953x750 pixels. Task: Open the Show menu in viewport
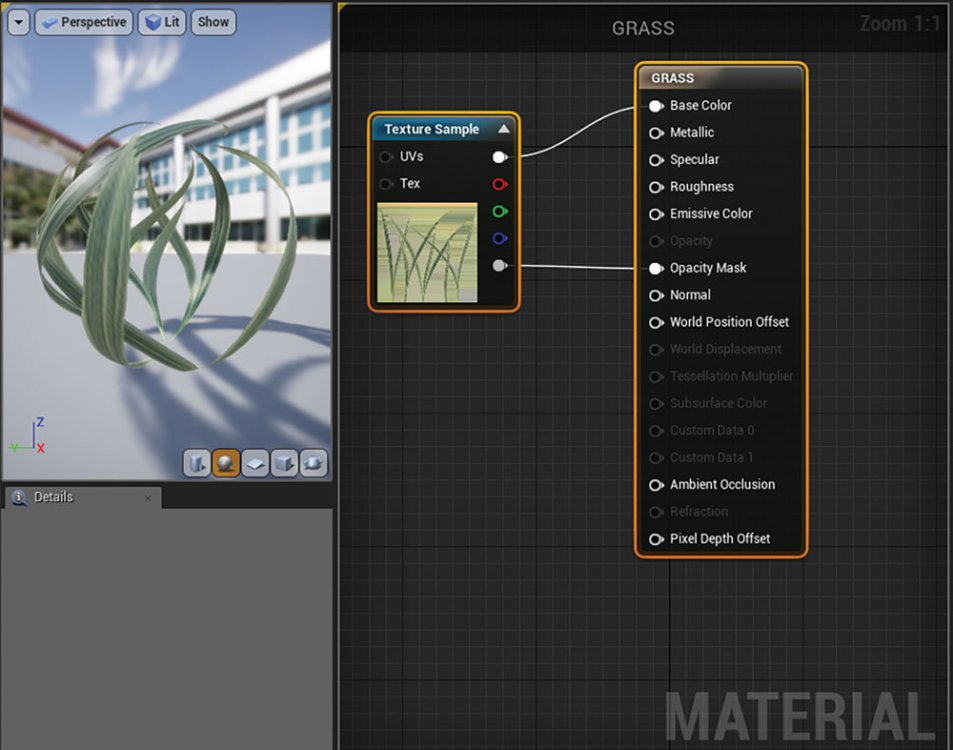tap(213, 22)
